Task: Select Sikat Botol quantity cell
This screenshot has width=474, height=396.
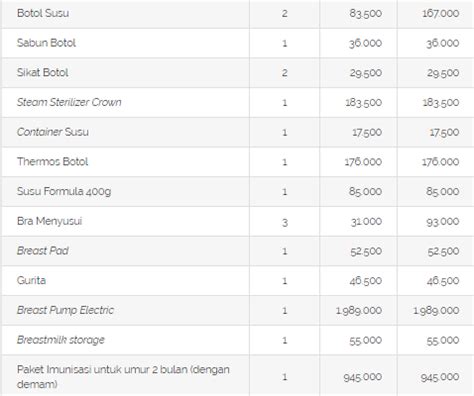Action: 284,73
